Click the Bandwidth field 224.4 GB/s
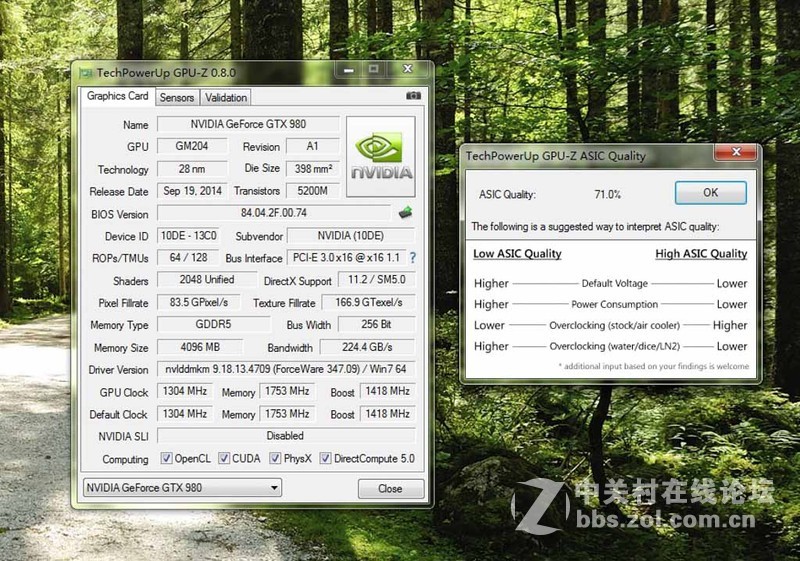Screen dimensions: 800x561 (367, 347)
